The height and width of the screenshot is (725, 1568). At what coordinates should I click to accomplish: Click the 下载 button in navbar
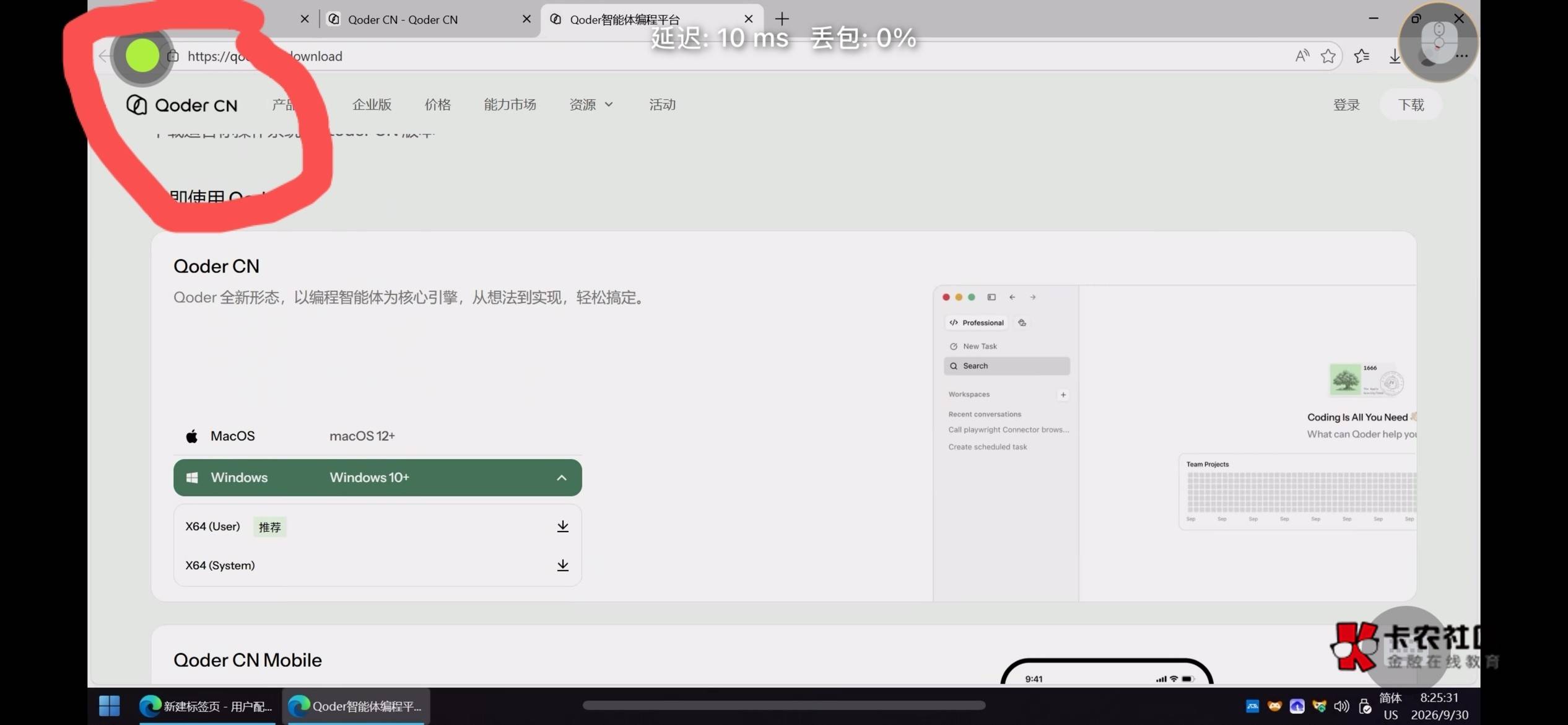click(1411, 105)
